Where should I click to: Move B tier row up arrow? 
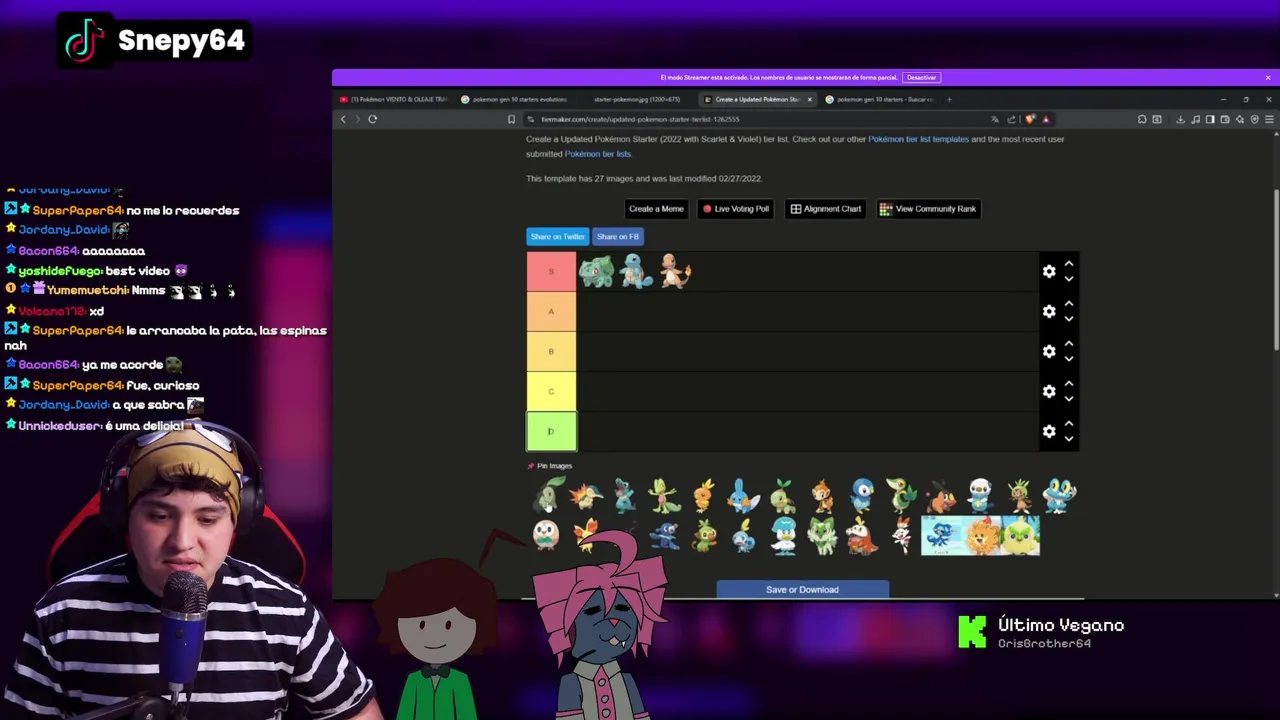(1069, 344)
